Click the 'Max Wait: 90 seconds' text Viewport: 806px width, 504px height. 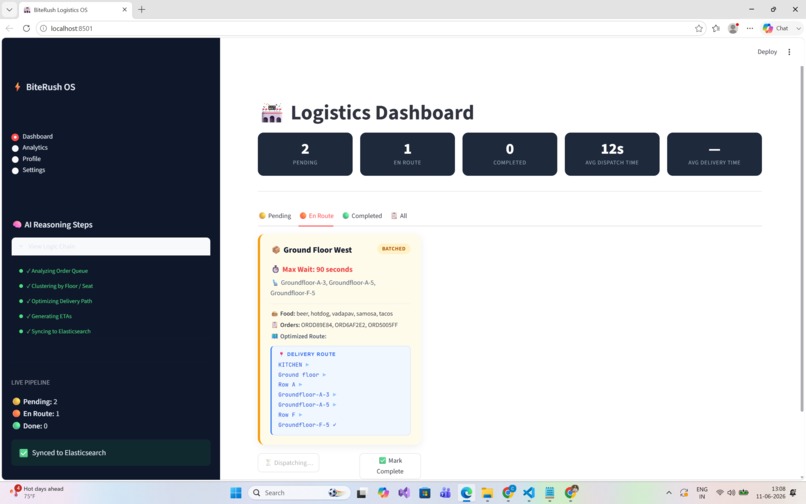coord(317,269)
